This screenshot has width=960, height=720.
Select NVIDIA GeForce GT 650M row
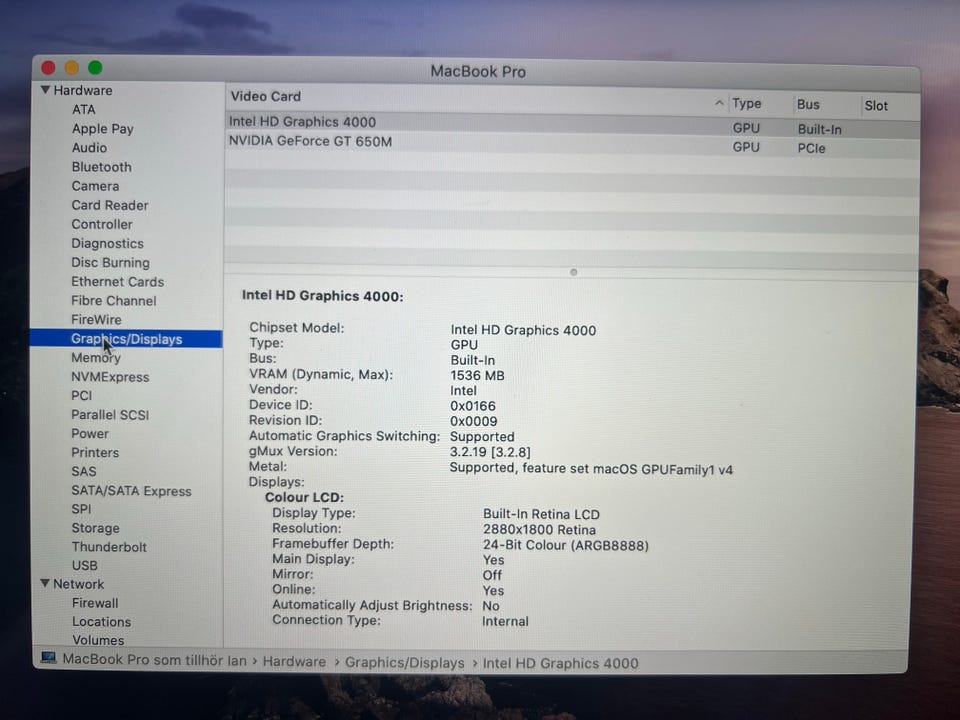click(x=572, y=144)
